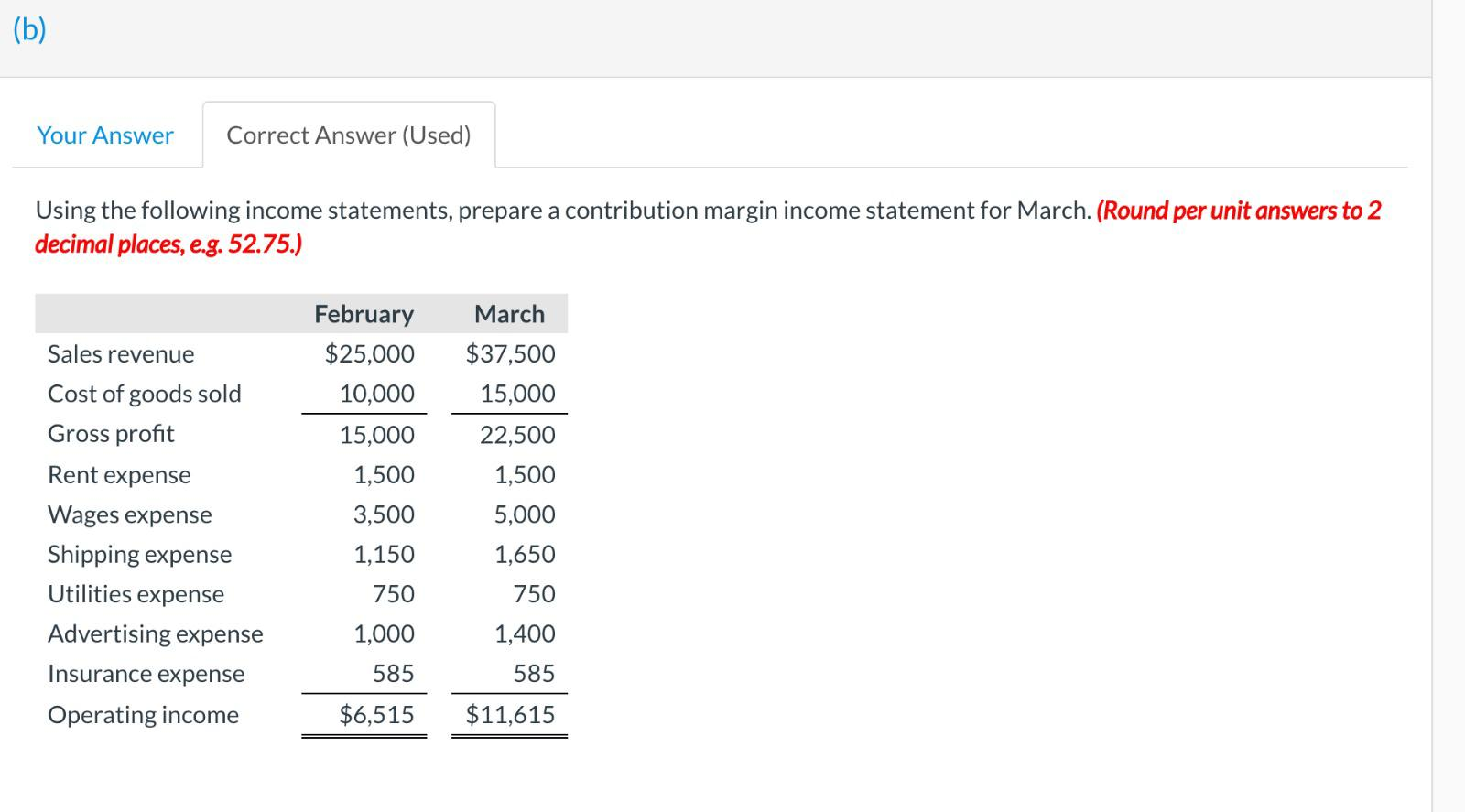The image size is (1465, 812).
Task: Switch to the Your Answer tab
Action: coord(105,135)
